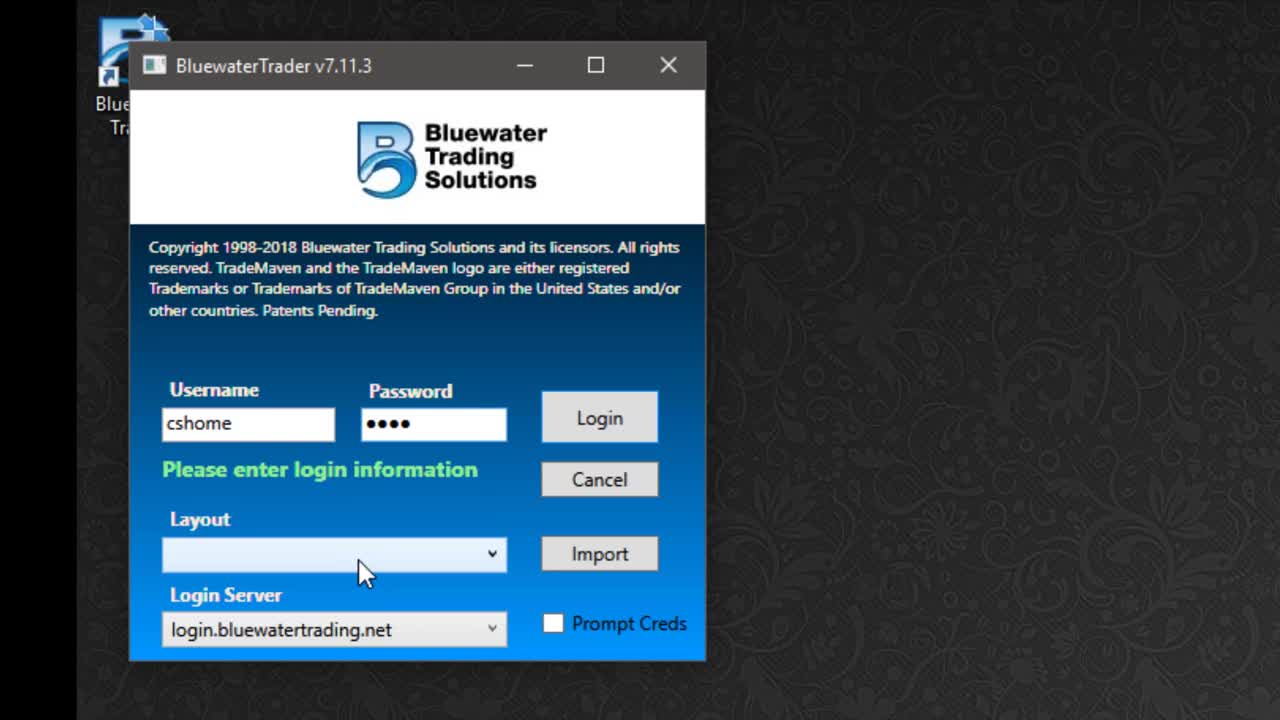Screen dimensions: 1280x720
Task: Focus the Username input field
Action: click(248, 424)
